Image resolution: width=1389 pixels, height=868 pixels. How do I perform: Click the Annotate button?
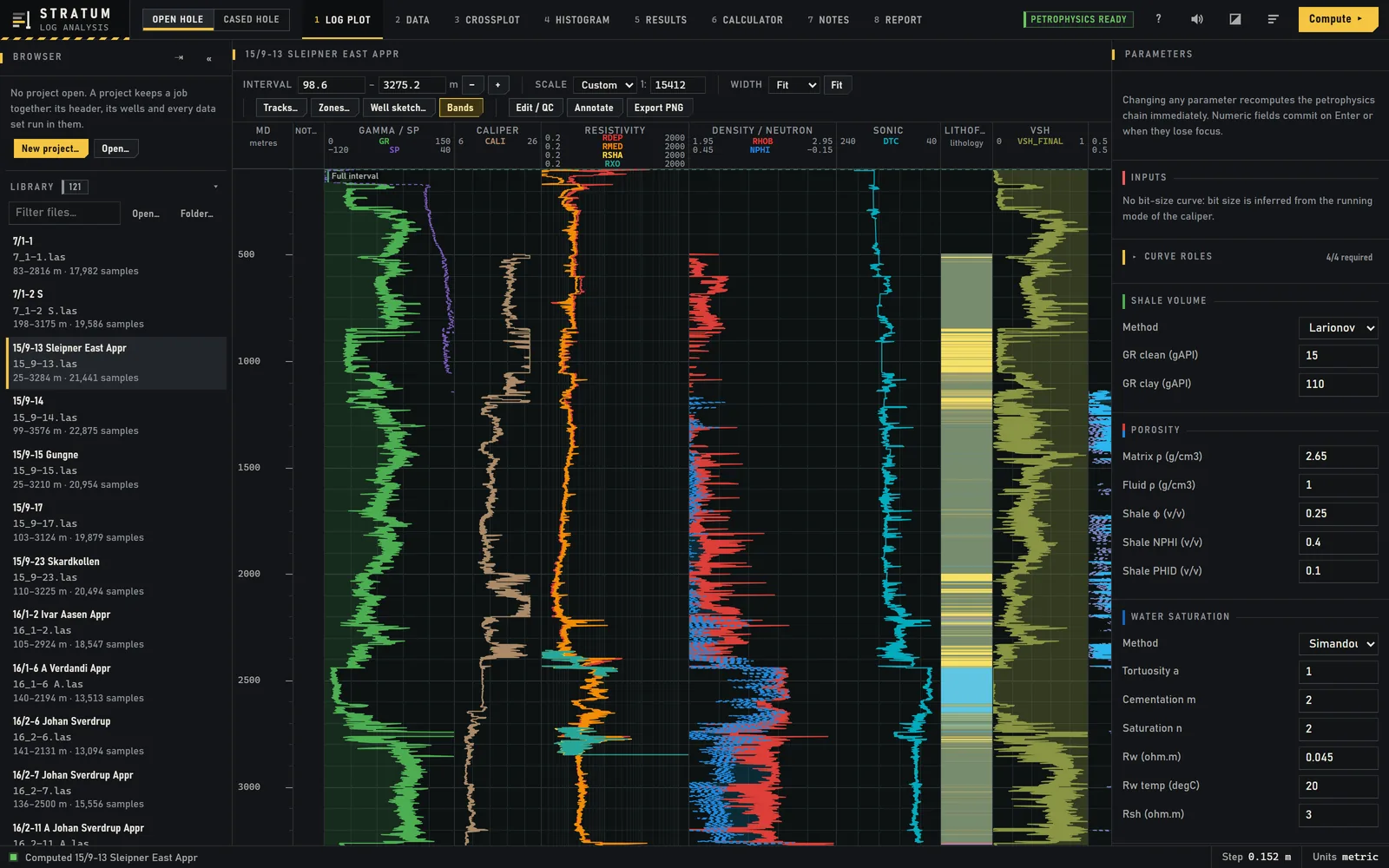(x=594, y=108)
